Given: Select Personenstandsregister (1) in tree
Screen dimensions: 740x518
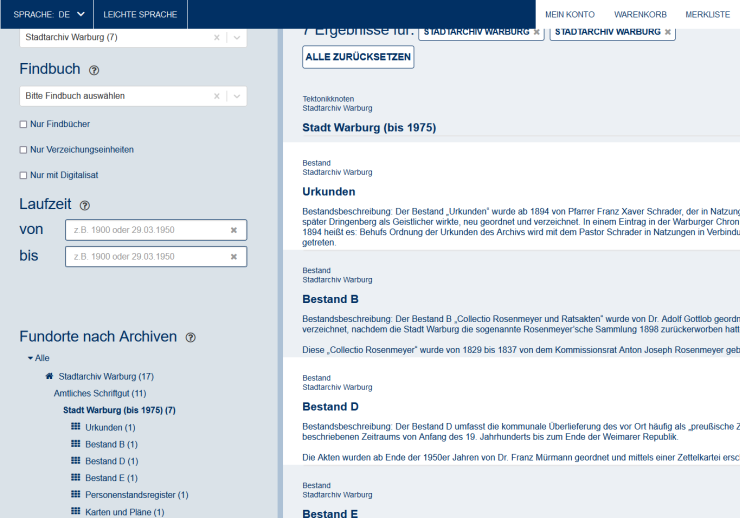Looking at the screenshot, I should 137,495.
